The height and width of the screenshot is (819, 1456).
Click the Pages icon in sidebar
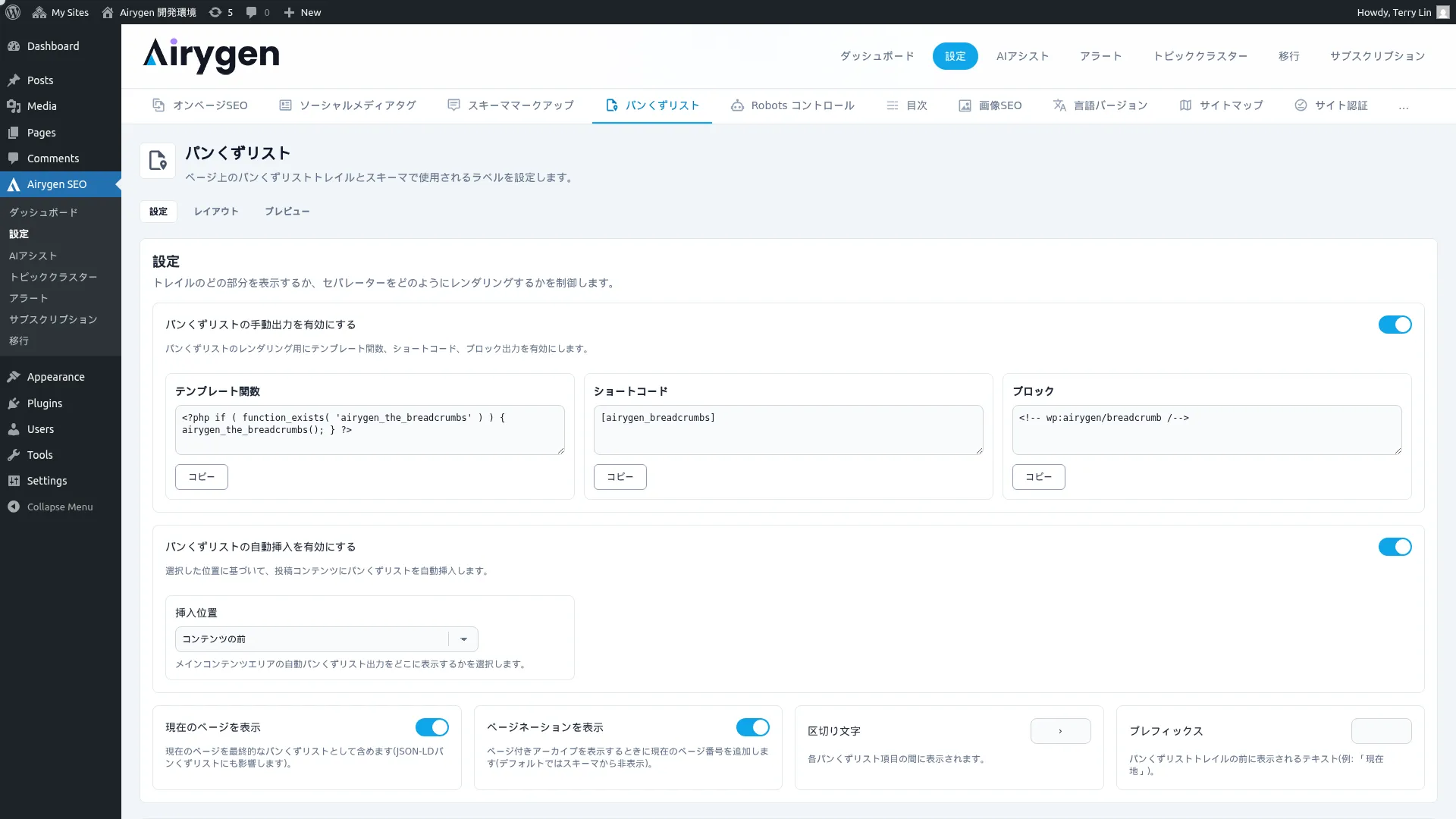pyautogui.click(x=14, y=133)
